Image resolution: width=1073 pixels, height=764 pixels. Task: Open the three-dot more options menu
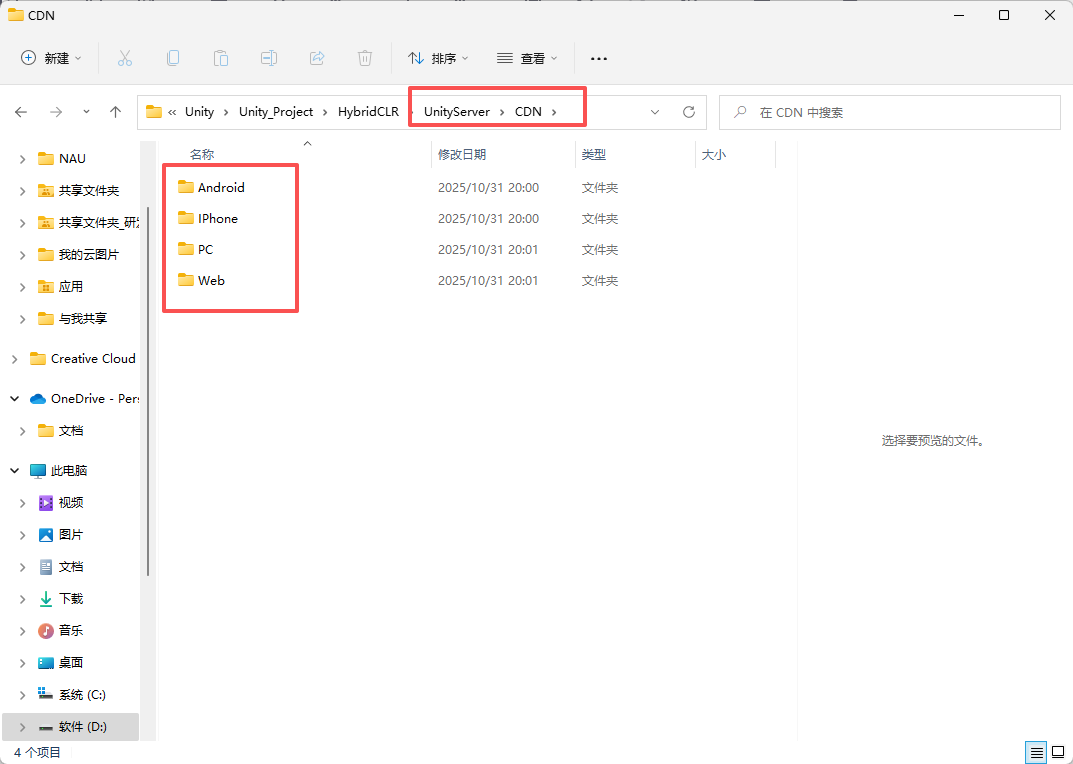click(599, 59)
